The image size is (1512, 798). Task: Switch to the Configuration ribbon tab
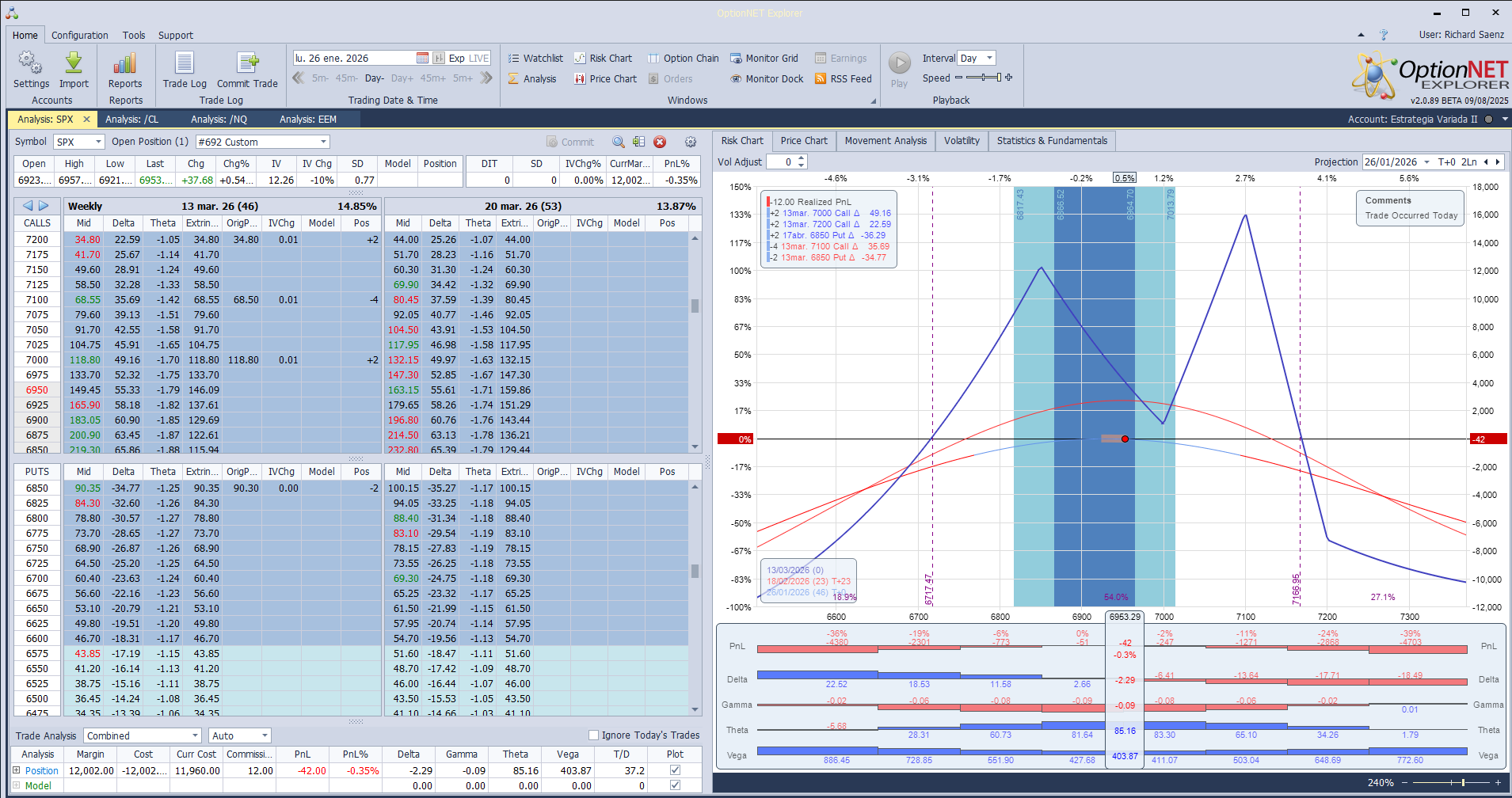click(x=80, y=35)
